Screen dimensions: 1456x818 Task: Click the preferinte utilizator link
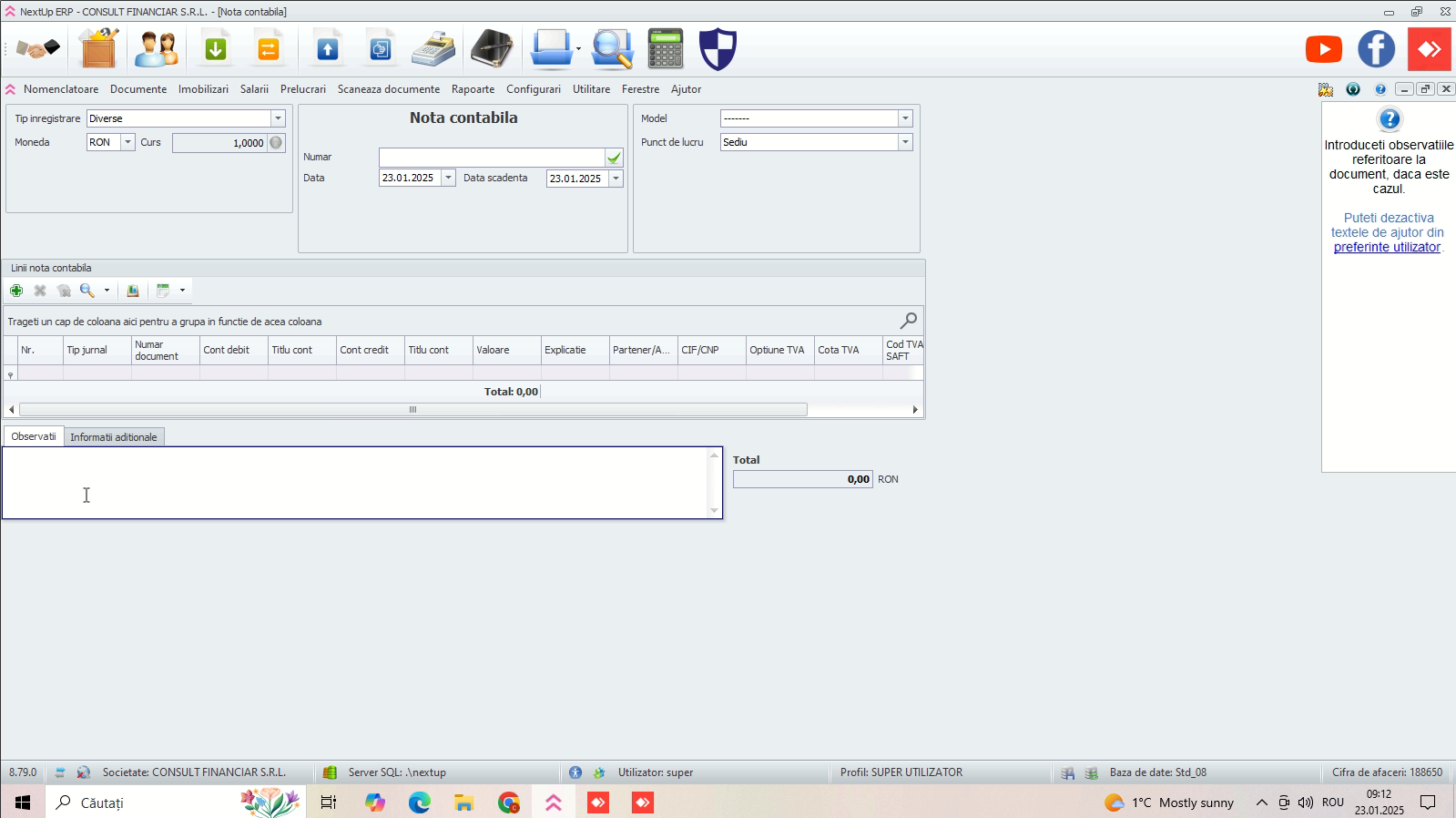(x=1387, y=247)
